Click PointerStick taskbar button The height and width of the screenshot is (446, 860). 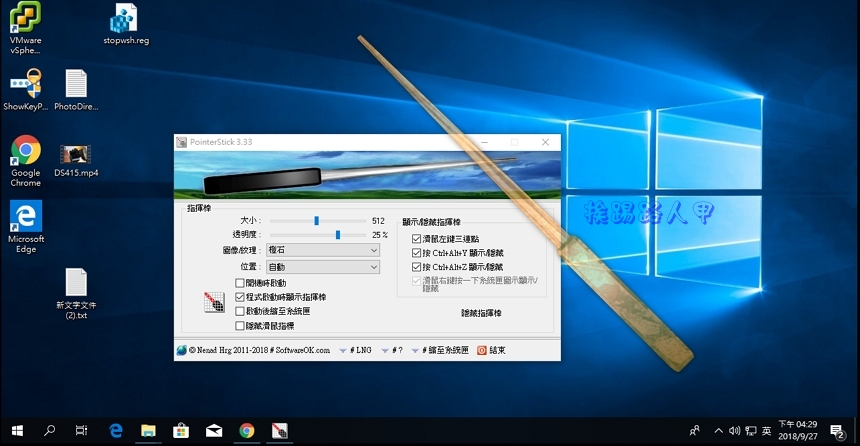280,431
